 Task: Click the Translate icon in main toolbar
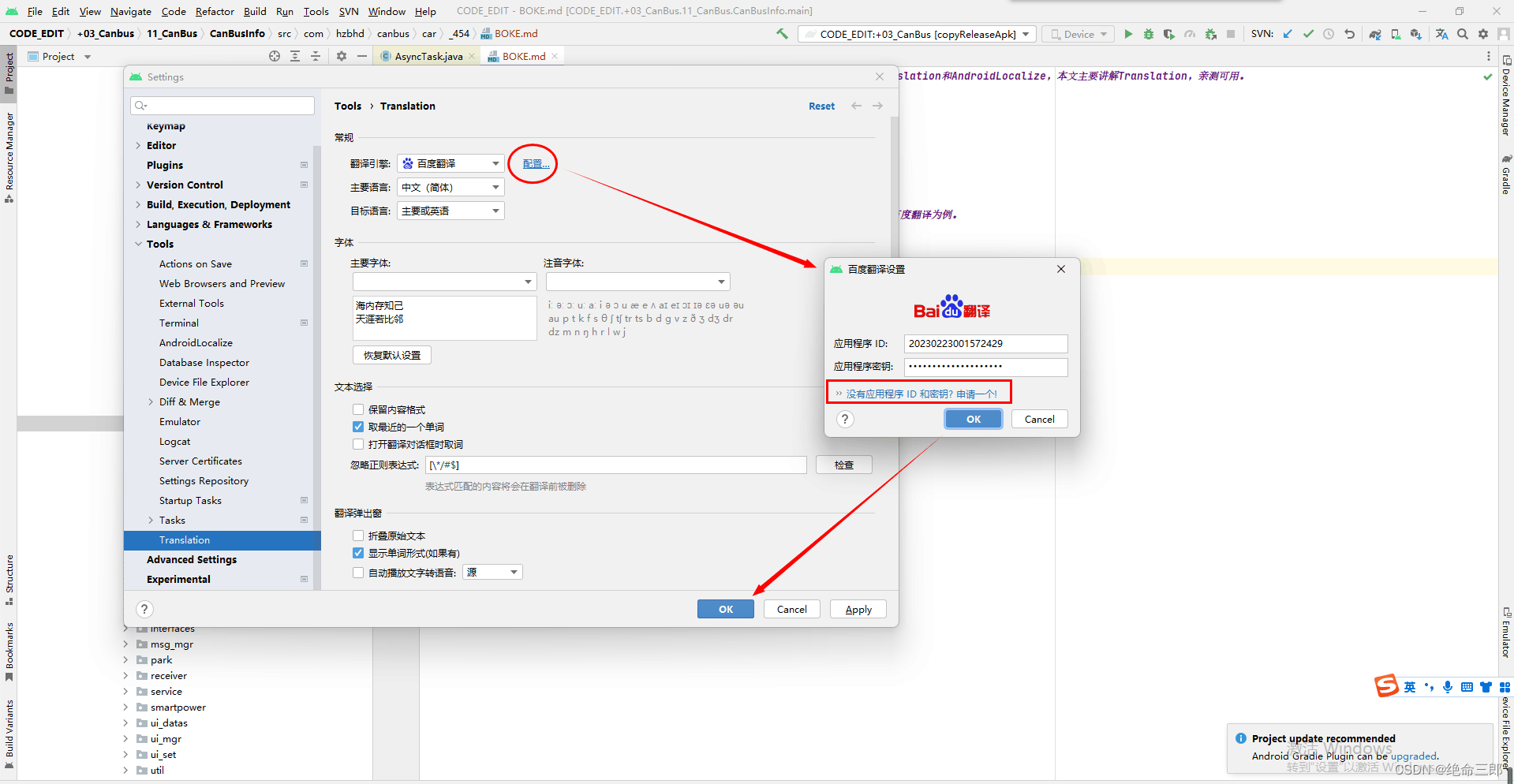[1442, 34]
